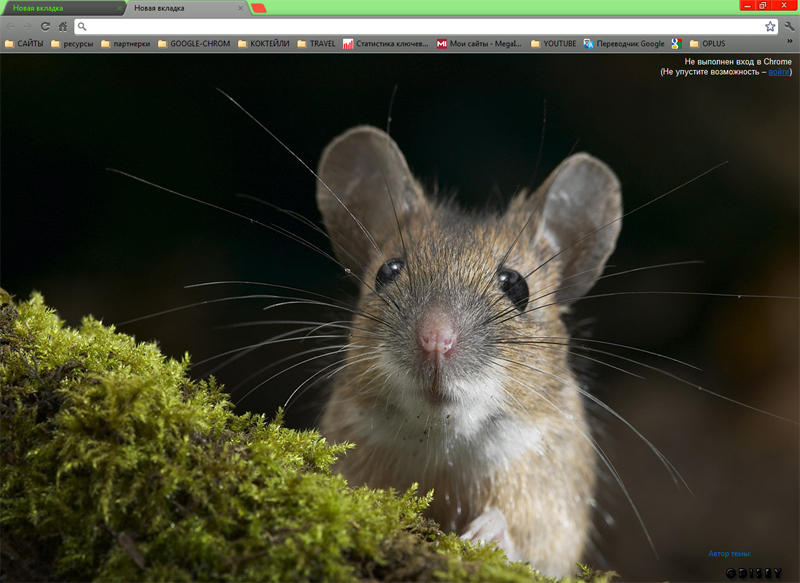Open a new tab with the red button

[259, 8]
